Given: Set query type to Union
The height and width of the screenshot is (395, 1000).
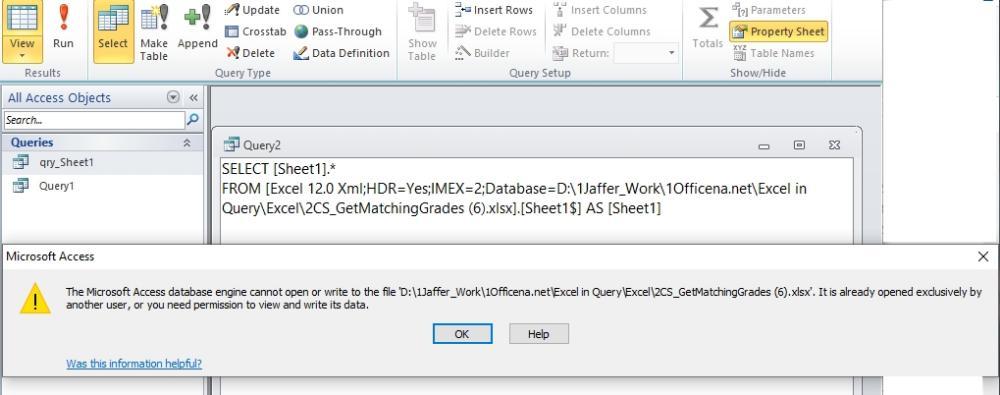Looking at the screenshot, I should (x=318, y=10).
